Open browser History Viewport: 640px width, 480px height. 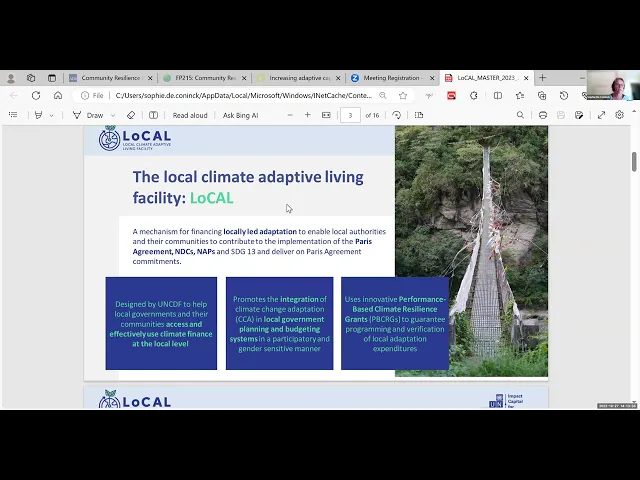coord(564,96)
